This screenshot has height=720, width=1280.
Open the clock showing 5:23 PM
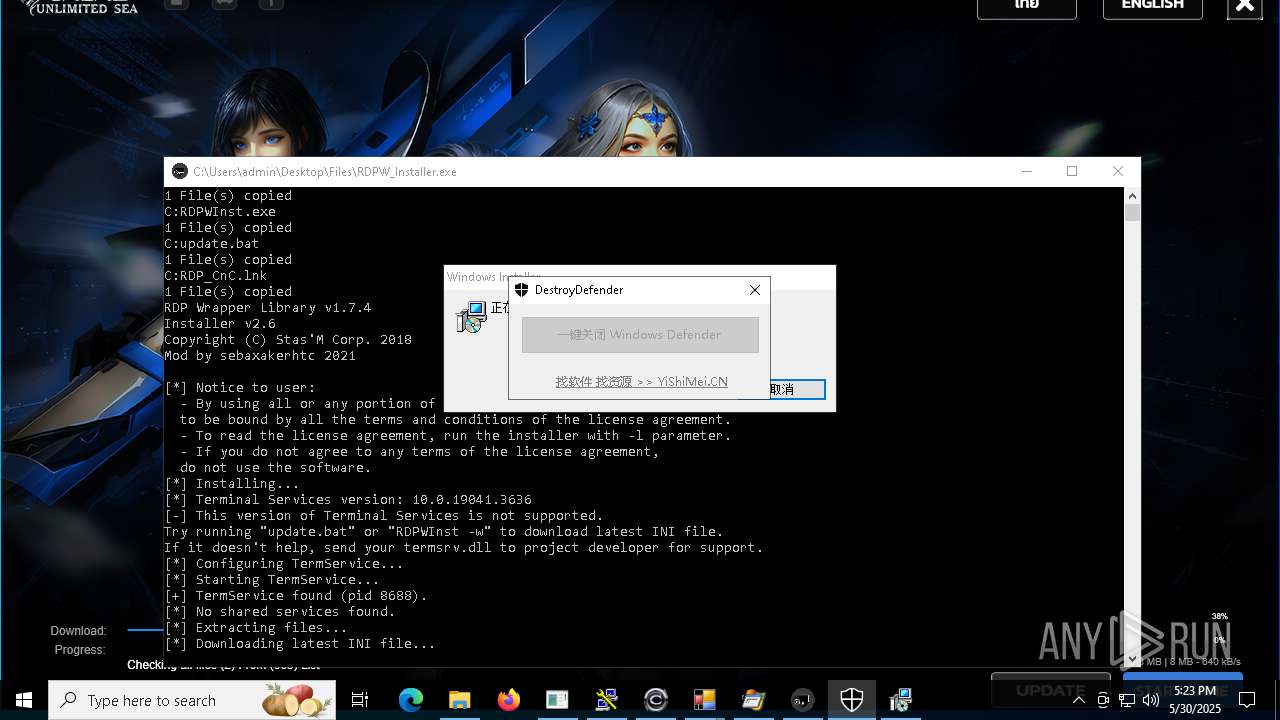1195,700
